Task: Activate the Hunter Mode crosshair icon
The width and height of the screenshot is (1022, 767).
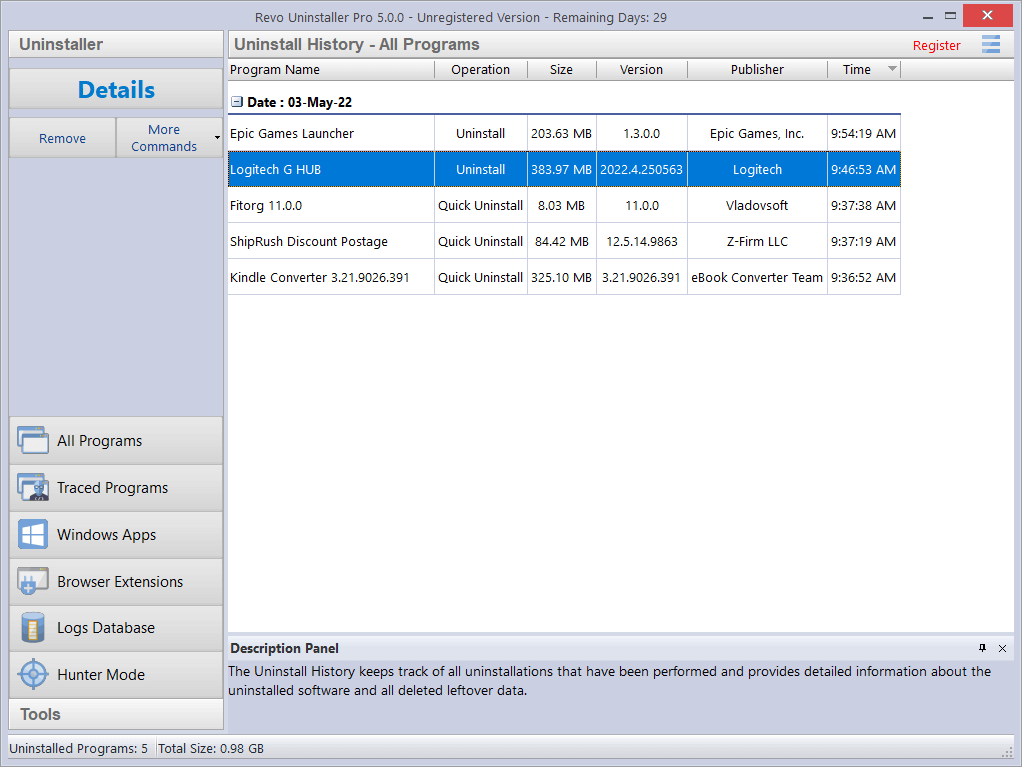Action: click(x=33, y=675)
